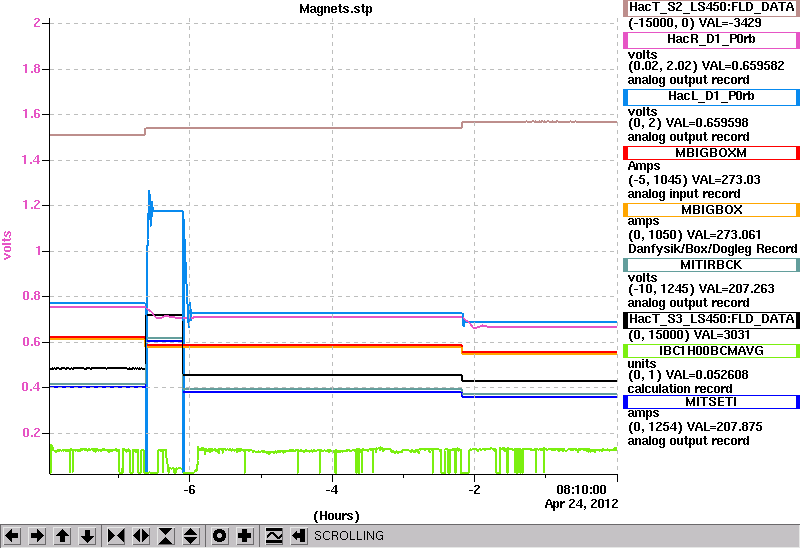Click the plus icon in toolbar
This screenshot has width=800, height=548.
point(245,536)
